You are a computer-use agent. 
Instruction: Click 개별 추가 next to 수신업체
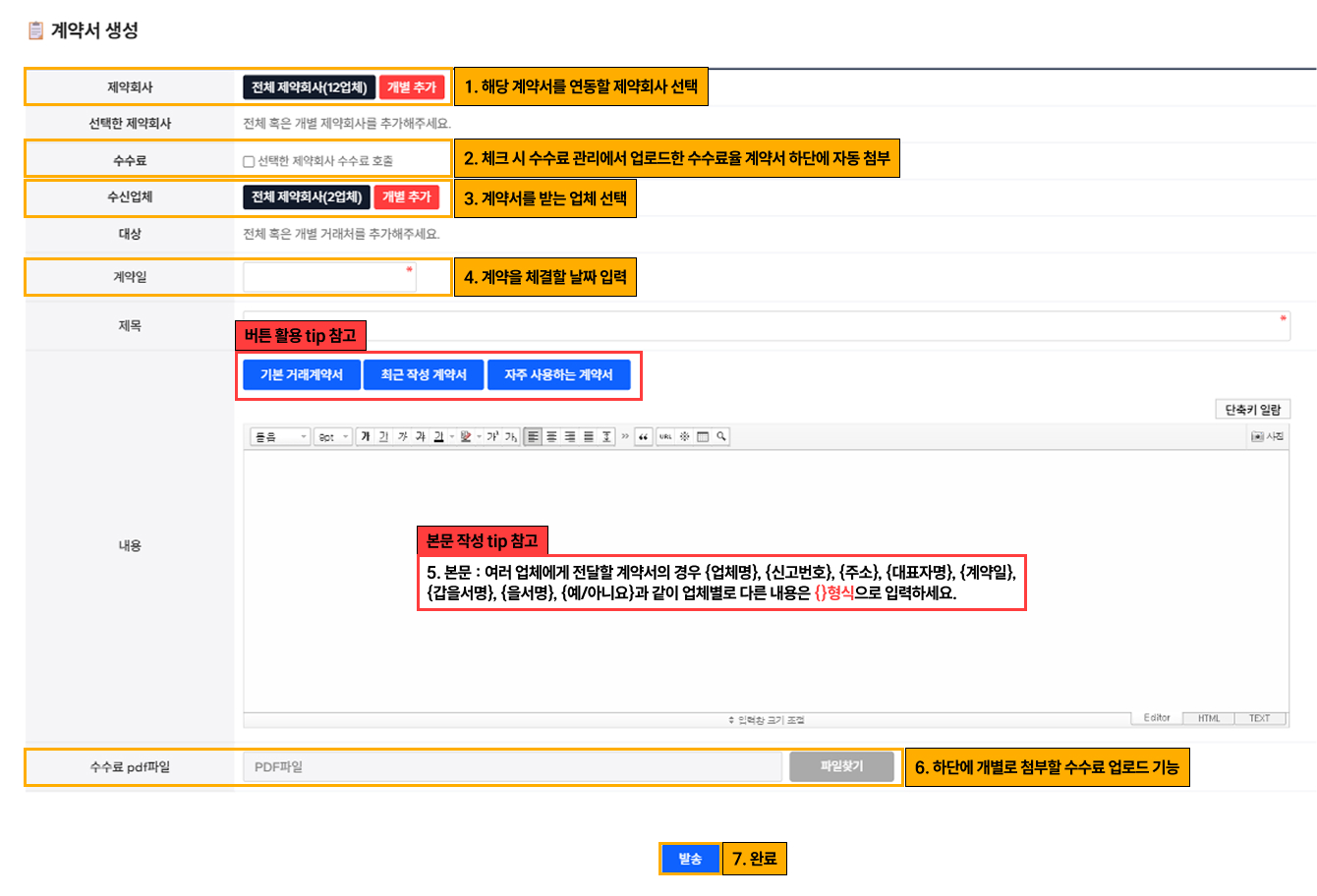tap(407, 196)
